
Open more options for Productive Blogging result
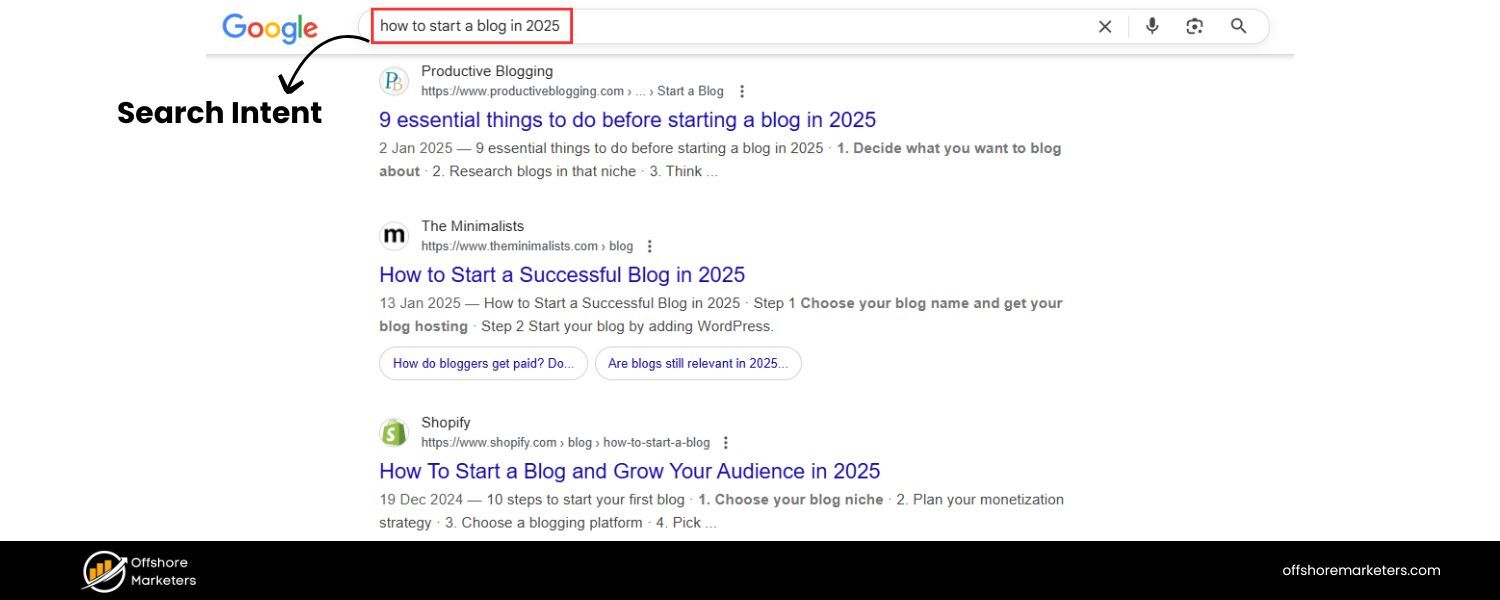742,91
